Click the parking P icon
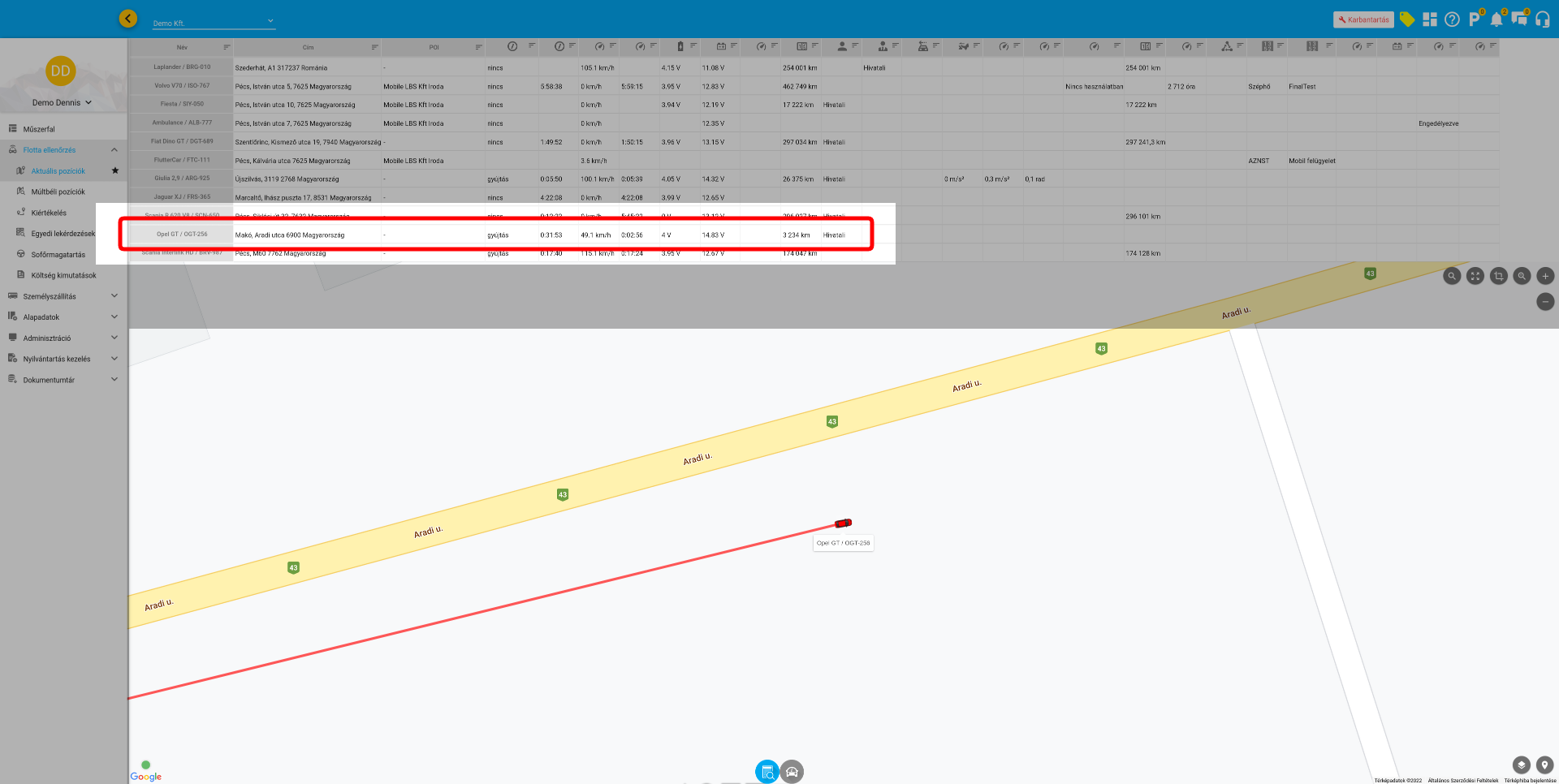 tap(1474, 19)
